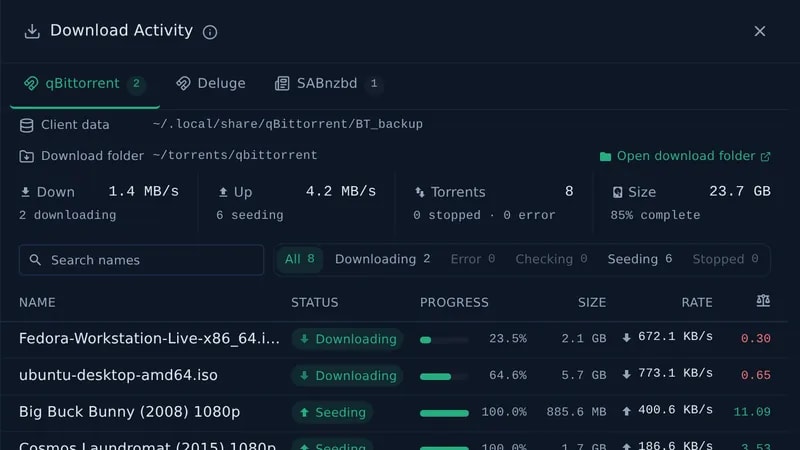Click the ~/torrents/qbittorrent folder path

click(235, 156)
